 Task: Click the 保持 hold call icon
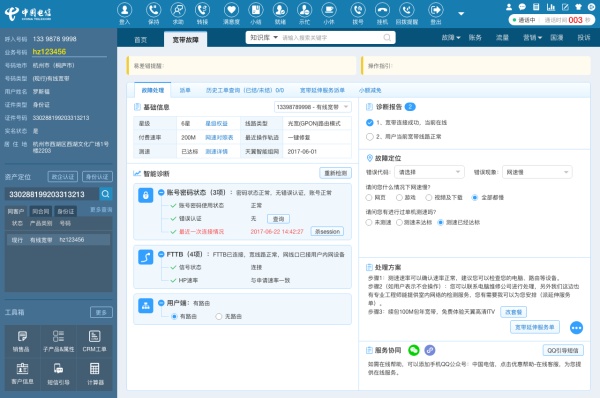coord(153,10)
